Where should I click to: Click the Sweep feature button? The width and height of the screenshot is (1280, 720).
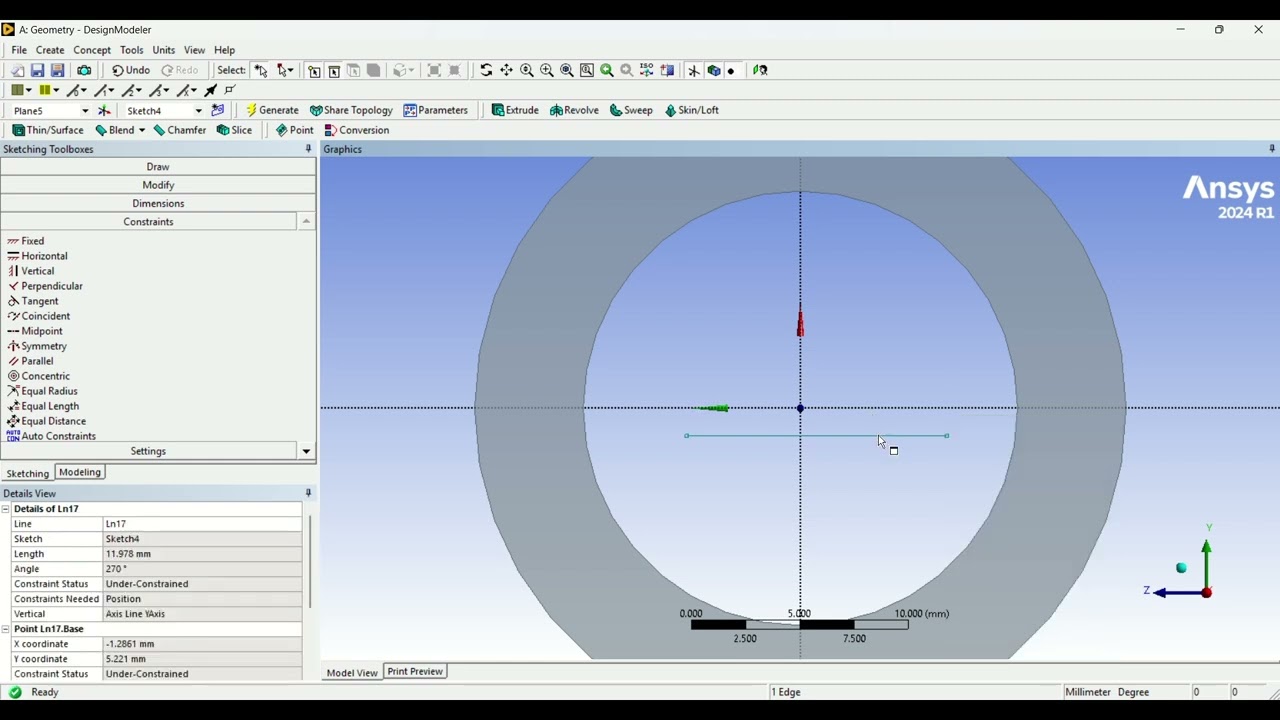pos(630,110)
